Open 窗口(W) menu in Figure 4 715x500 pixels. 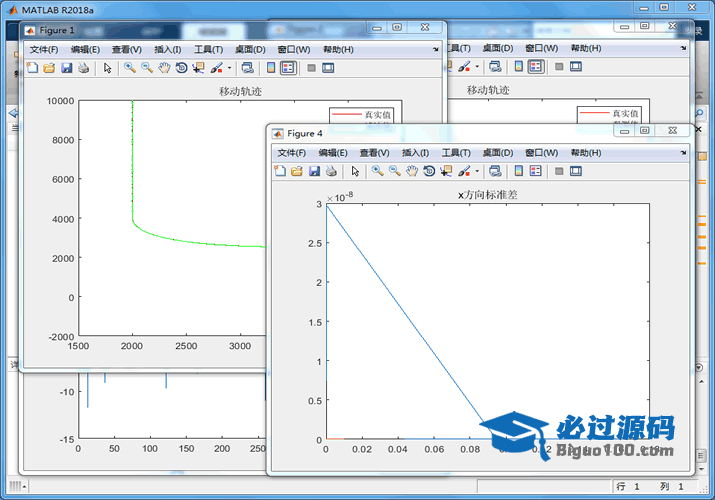pyautogui.click(x=542, y=153)
